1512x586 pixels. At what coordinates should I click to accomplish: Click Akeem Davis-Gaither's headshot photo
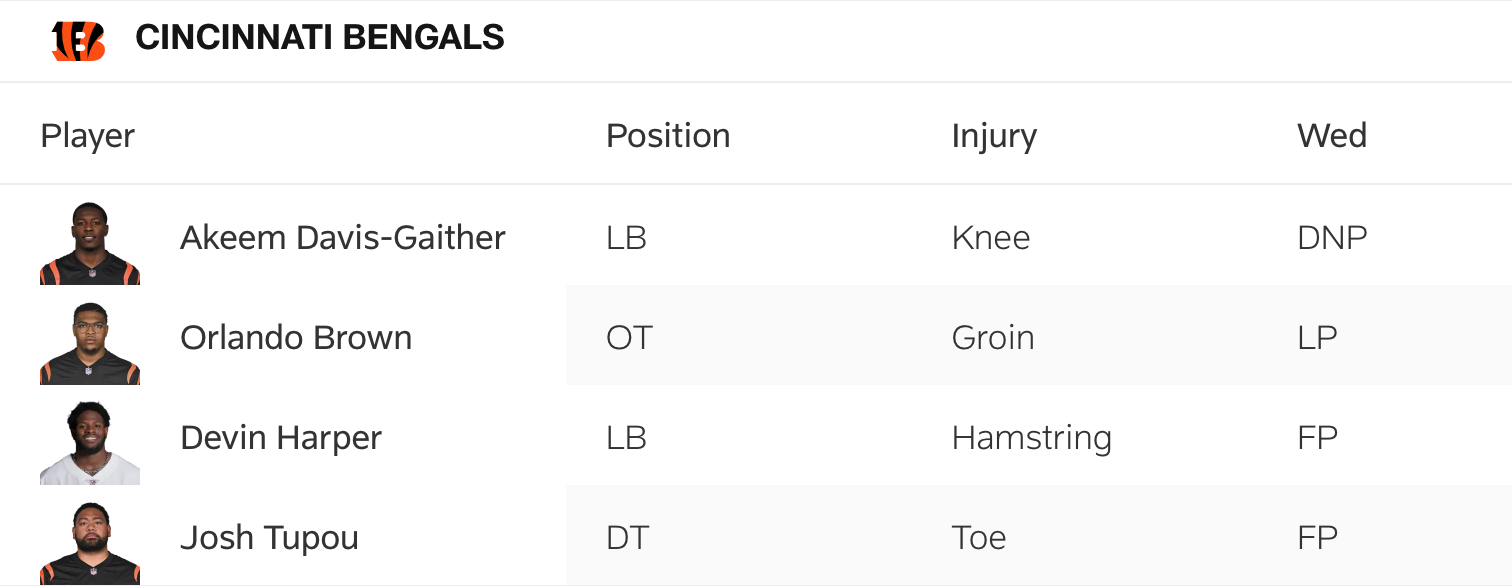(90, 243)
